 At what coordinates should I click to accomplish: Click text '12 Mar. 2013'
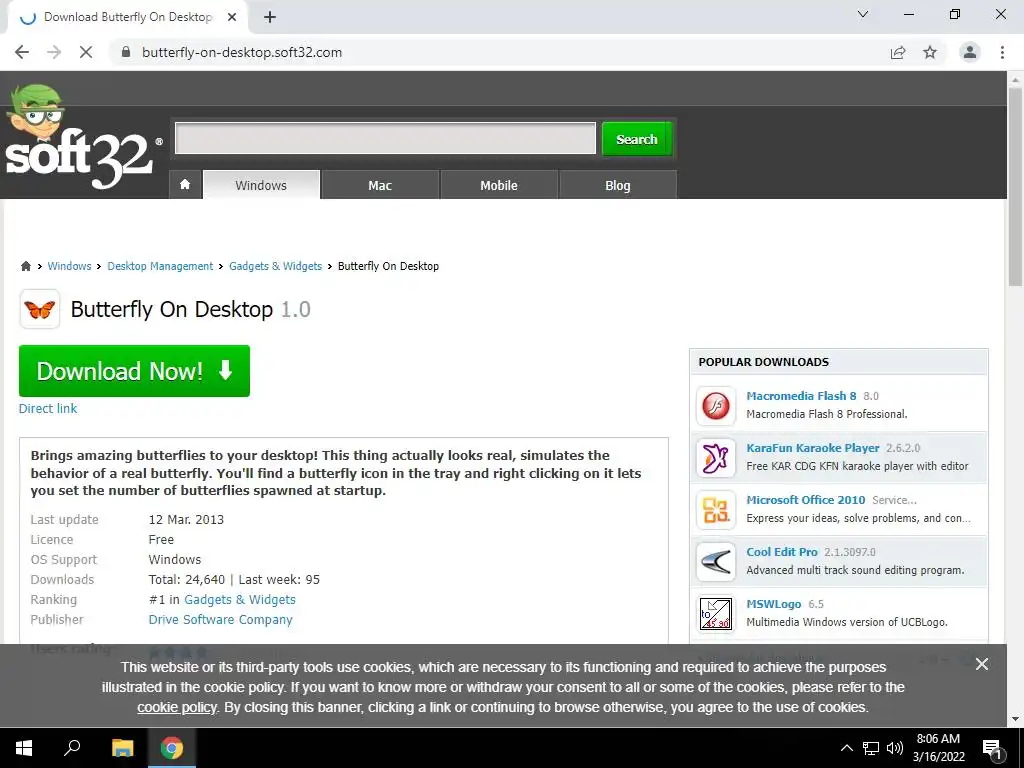(186, 520)
